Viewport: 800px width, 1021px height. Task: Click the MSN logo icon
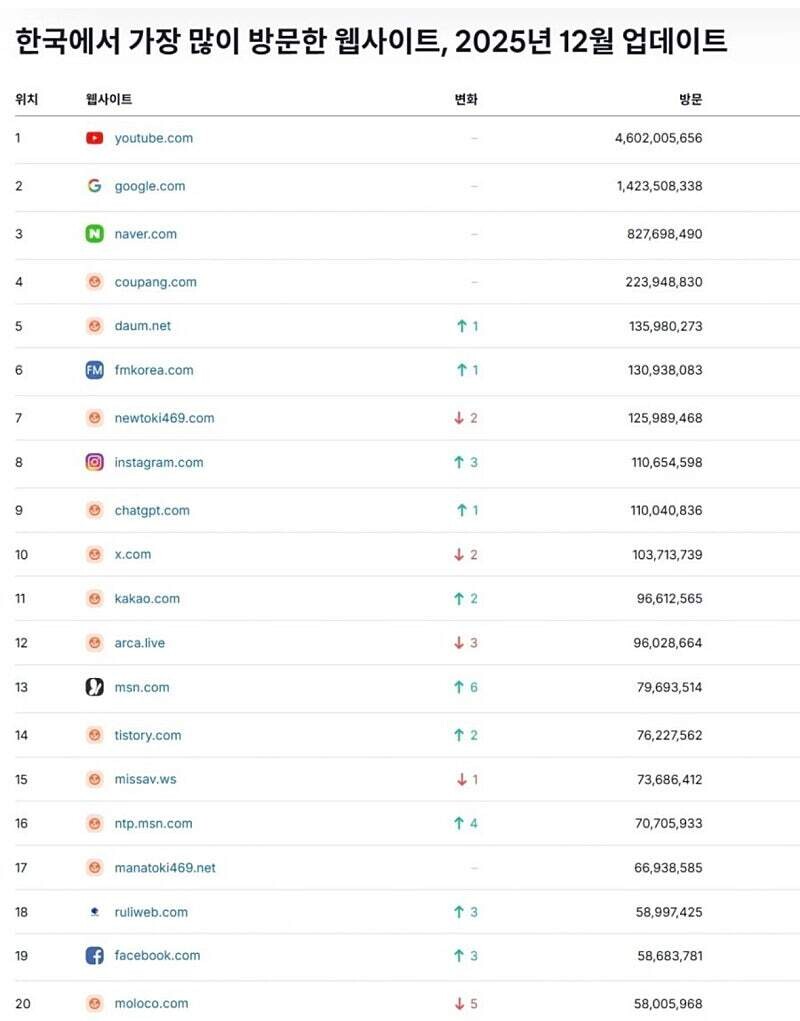click(94, 687)
